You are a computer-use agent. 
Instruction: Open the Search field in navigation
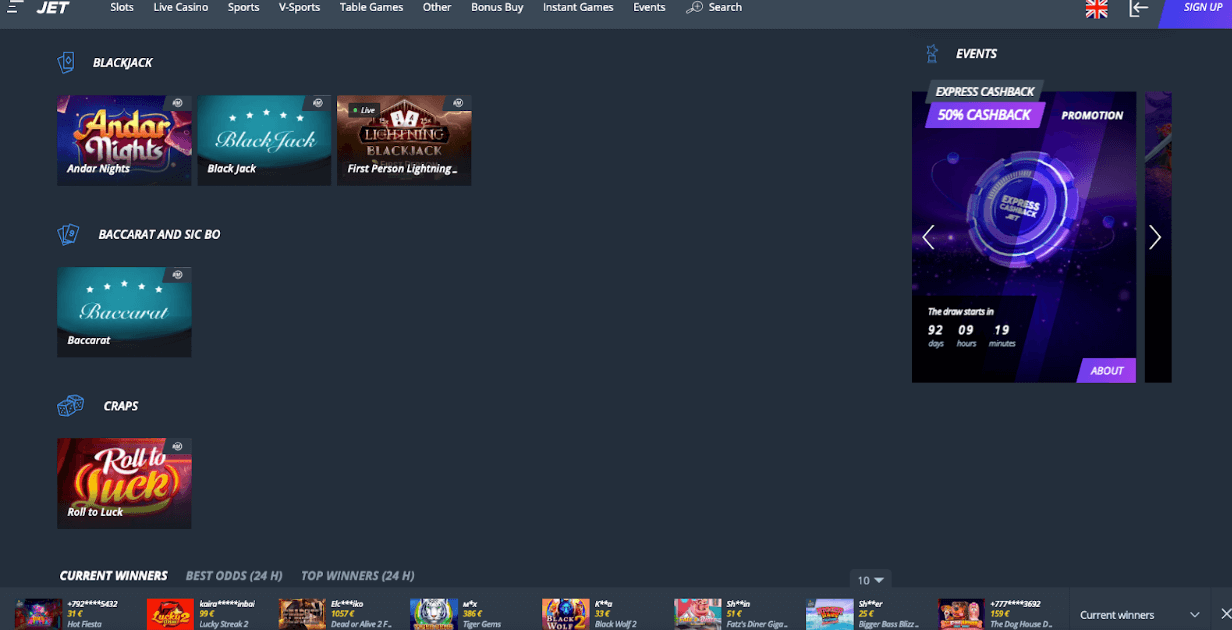click(714, 7)
